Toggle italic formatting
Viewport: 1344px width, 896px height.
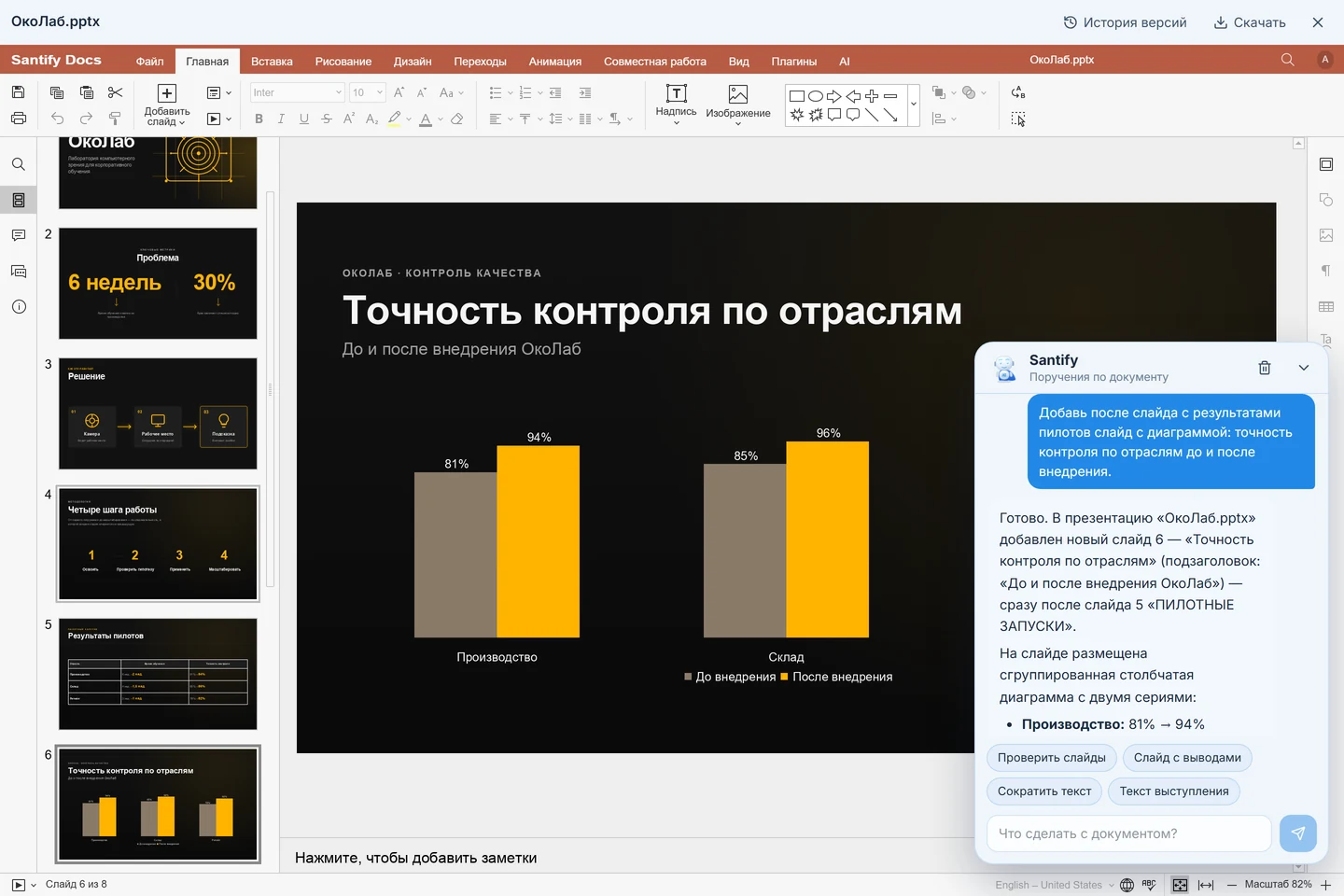(x=281, y=119)
